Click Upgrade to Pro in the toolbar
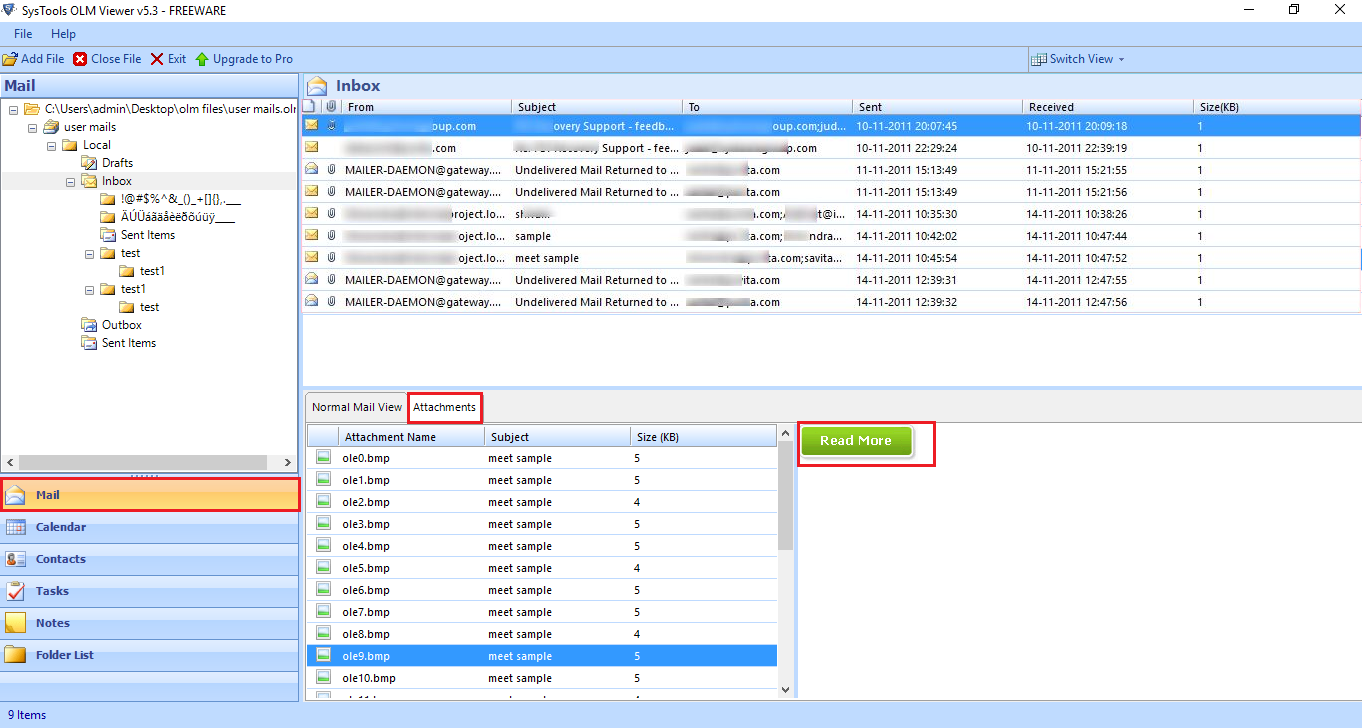Image resolution: width=1362 pixels, height=728 pixels. click(x=244, y=59)
